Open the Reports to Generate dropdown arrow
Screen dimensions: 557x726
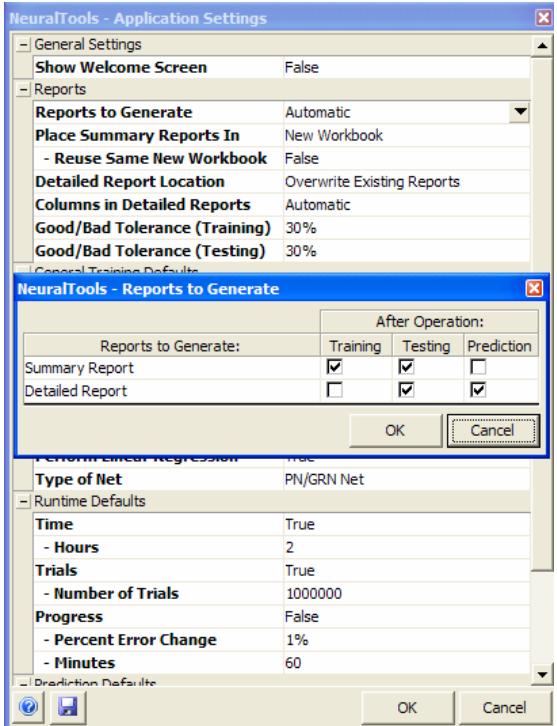click(x=520, y=112)
